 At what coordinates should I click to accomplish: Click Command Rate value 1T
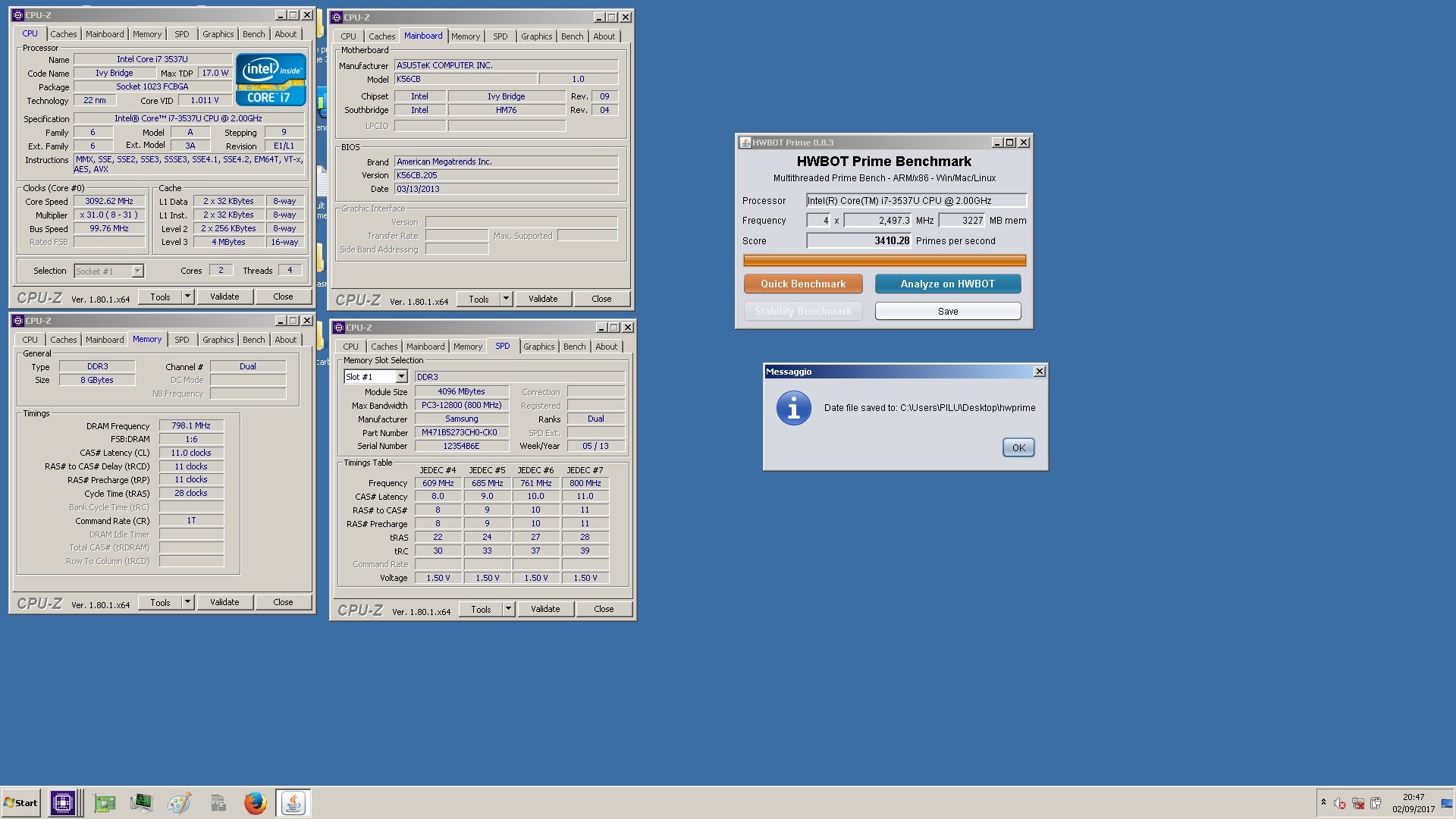191,521
